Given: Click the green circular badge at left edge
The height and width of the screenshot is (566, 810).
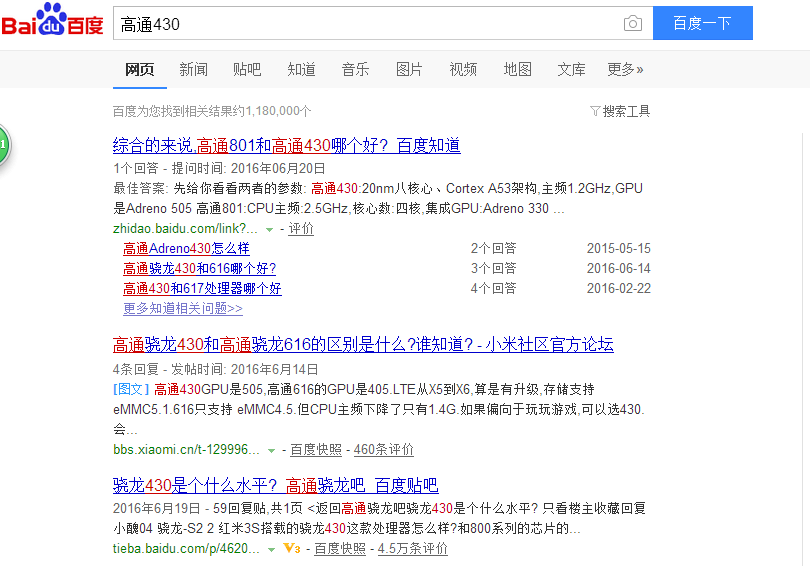Looking at the screenshot, I should tap(4, 145).
